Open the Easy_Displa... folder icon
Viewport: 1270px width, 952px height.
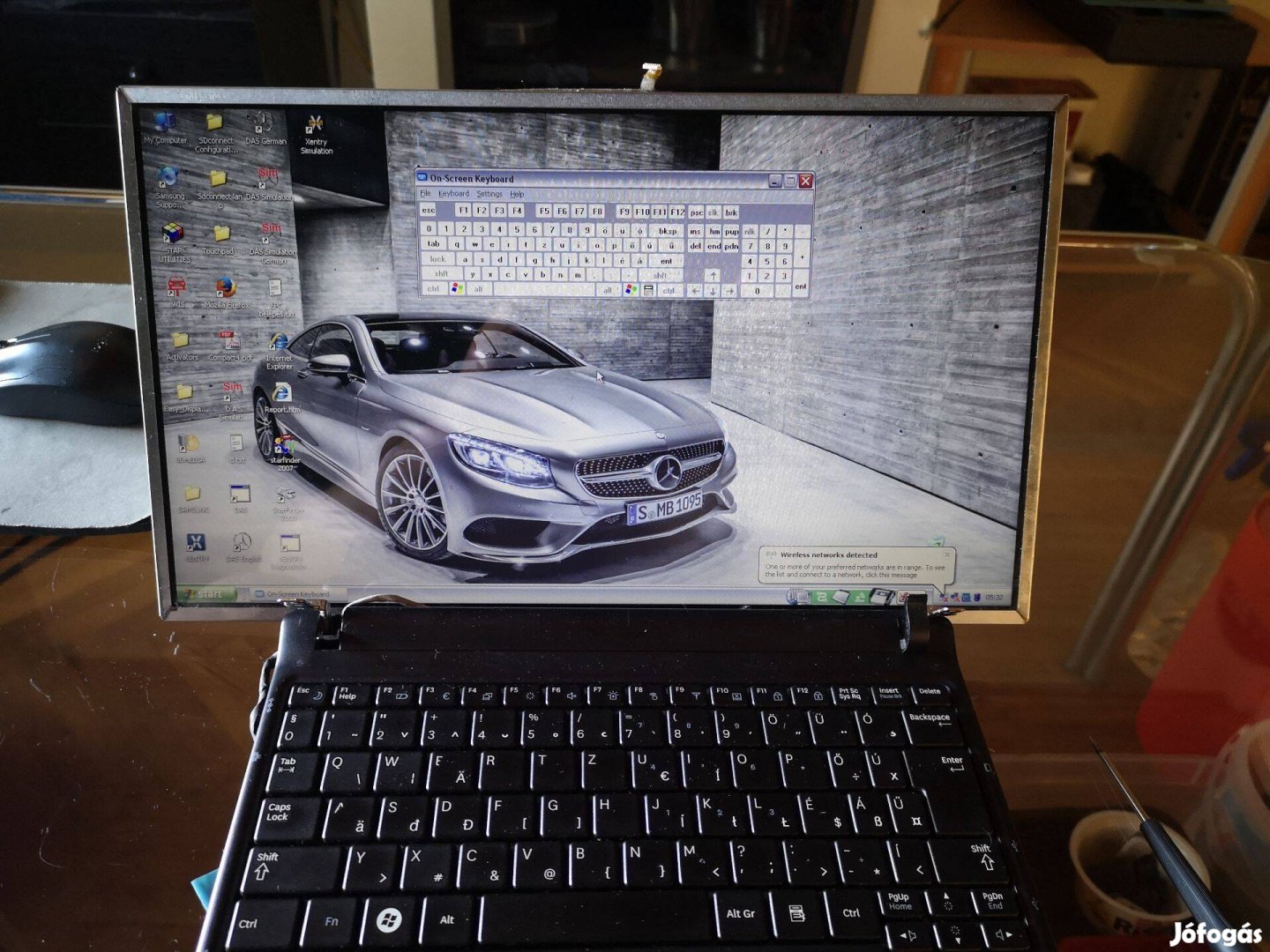point(184,398)
